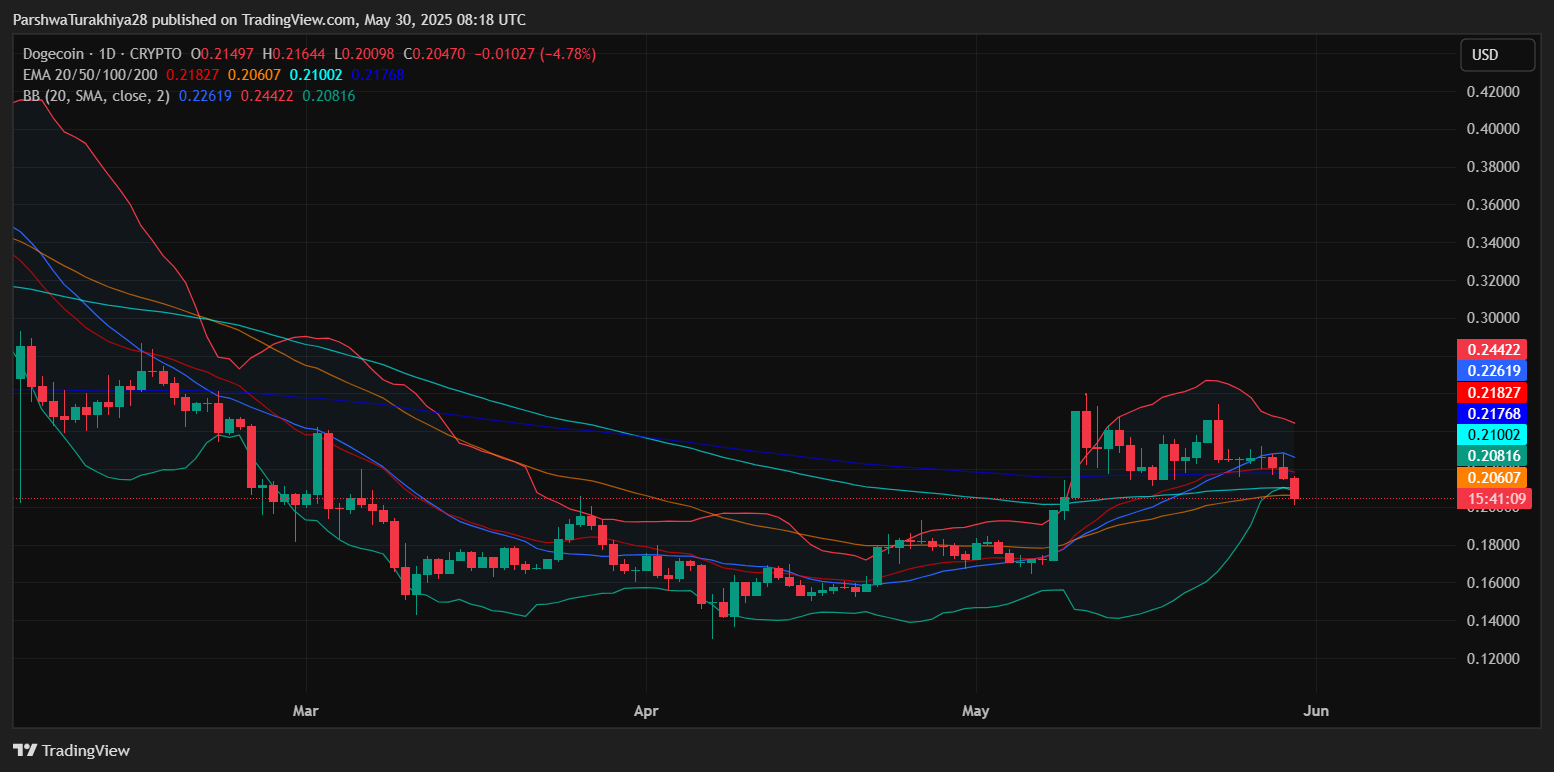Select the cyan 0.21002 price-axis tag
The height and width of the screenshot is (772, 1554).
(1494, 435)
